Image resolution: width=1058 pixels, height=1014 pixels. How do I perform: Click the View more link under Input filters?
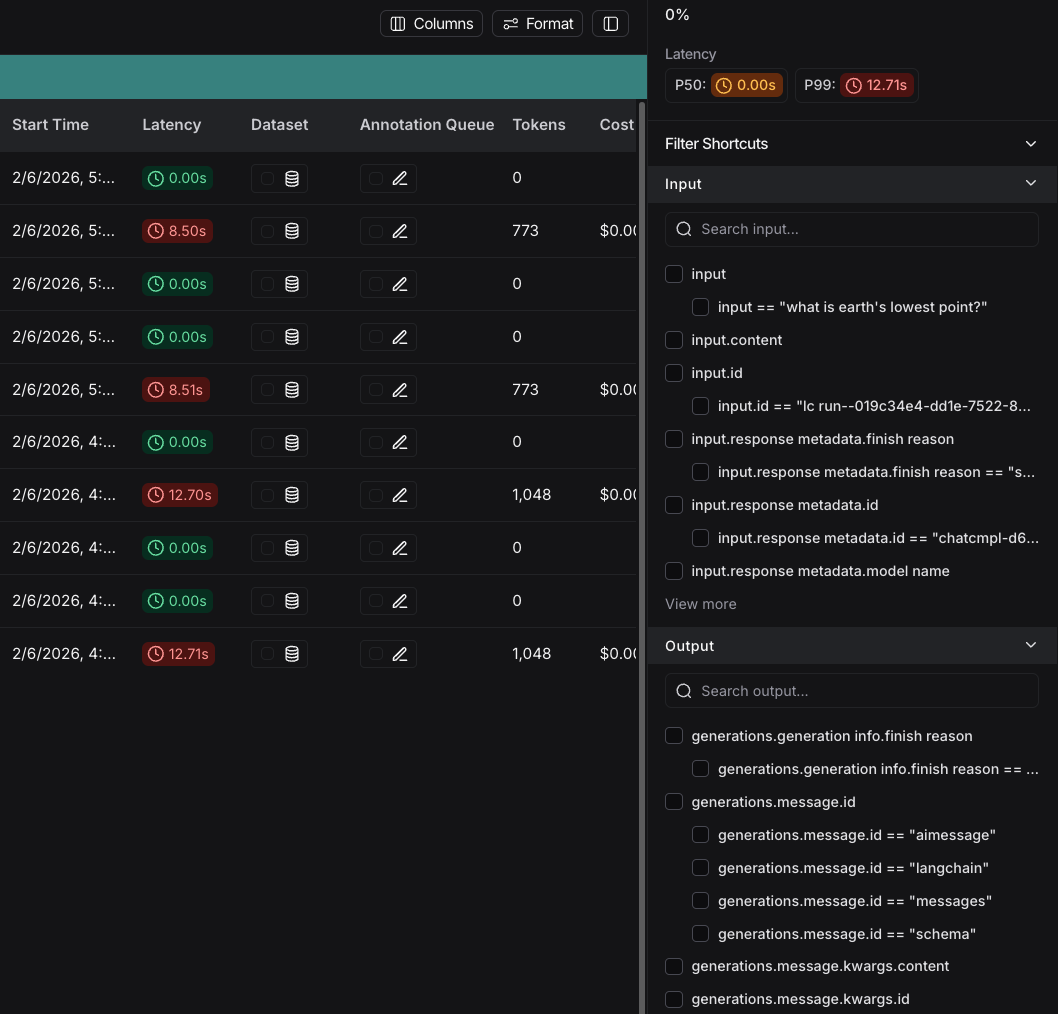699,604
